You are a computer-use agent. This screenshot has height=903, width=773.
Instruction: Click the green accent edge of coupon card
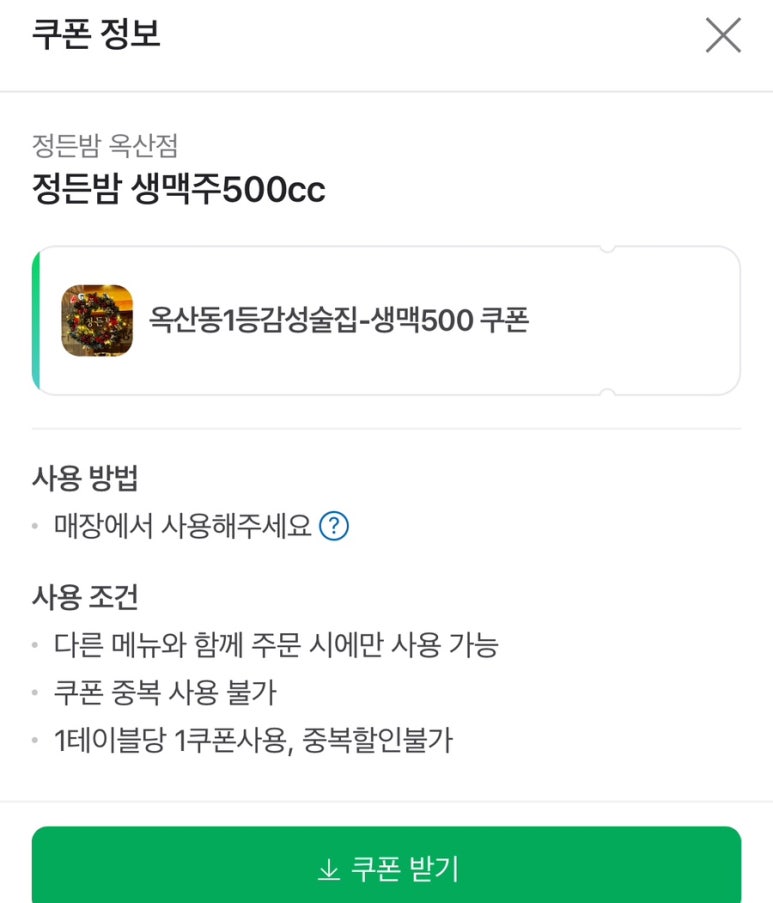[37, 321]
